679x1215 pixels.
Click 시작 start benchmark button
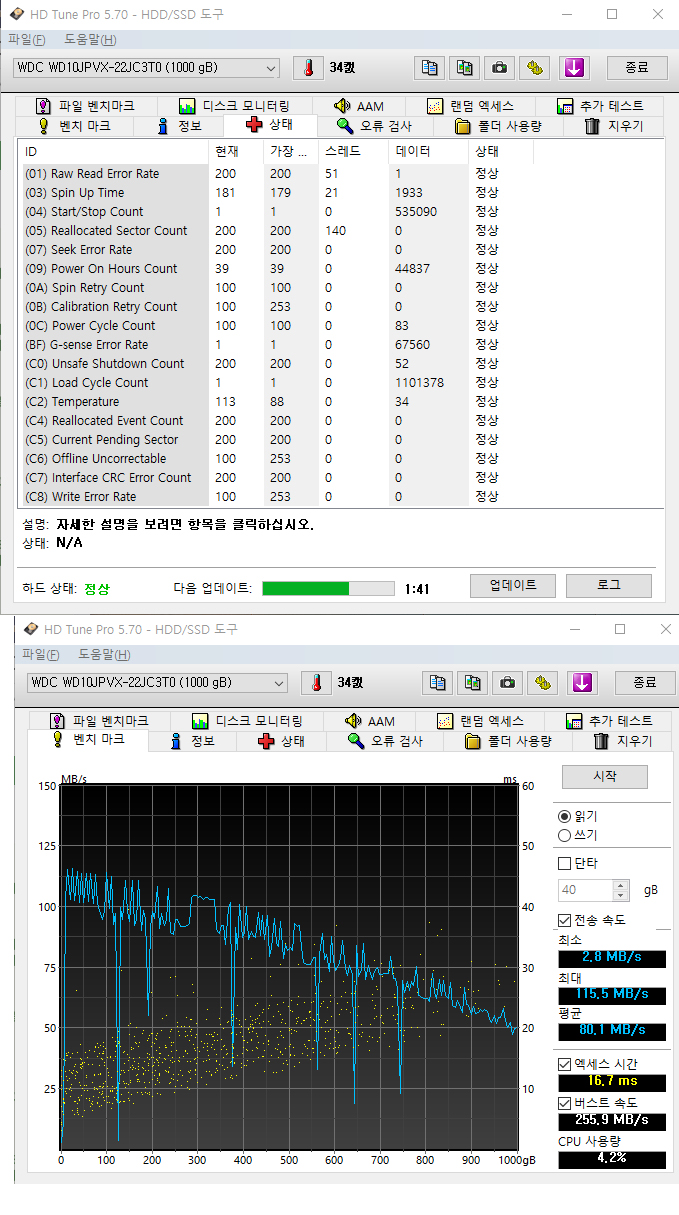[605, 776]
